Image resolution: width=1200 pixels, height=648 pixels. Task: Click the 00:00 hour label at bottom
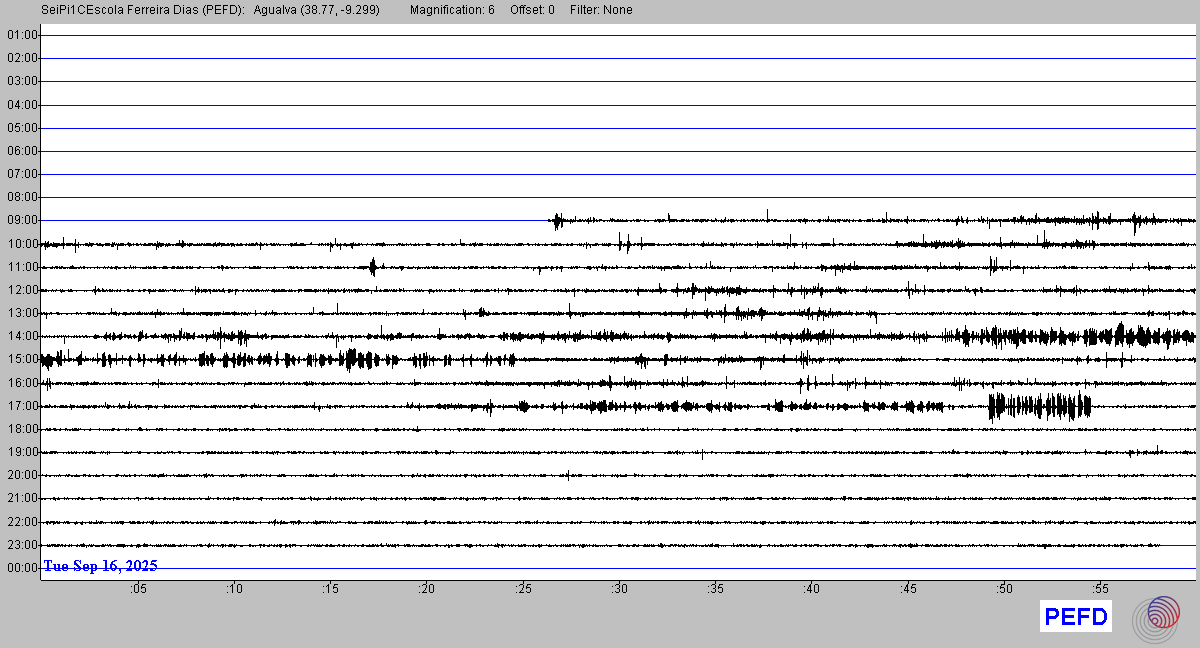click(22, 568)
